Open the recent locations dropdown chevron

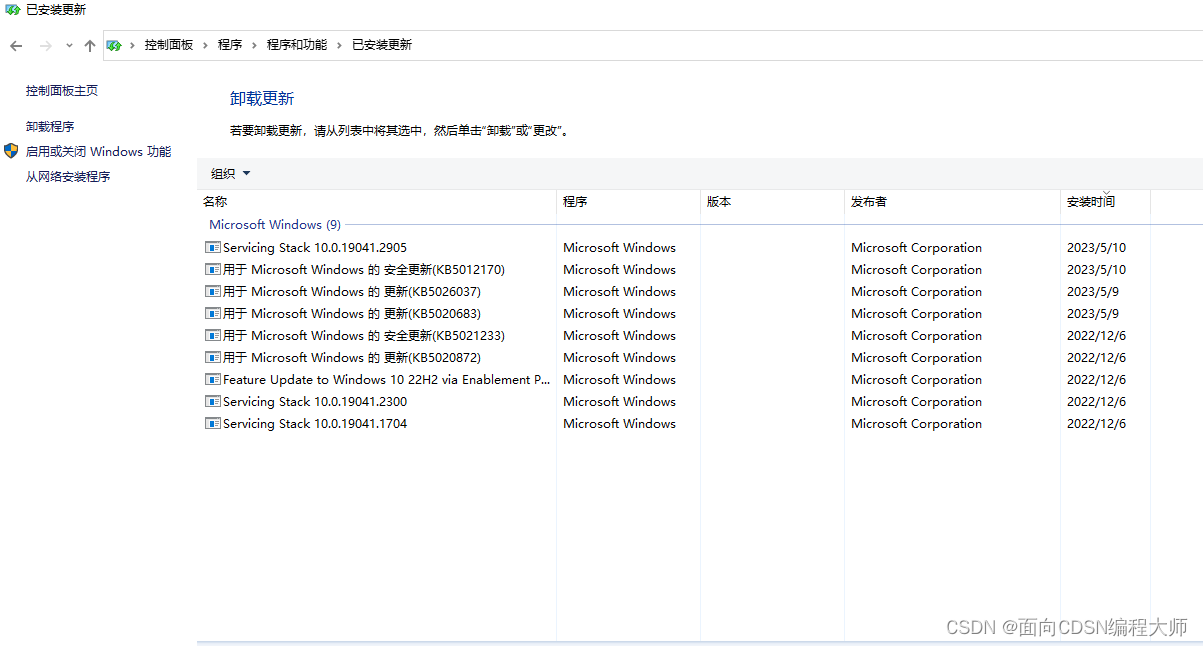(69, 46)
